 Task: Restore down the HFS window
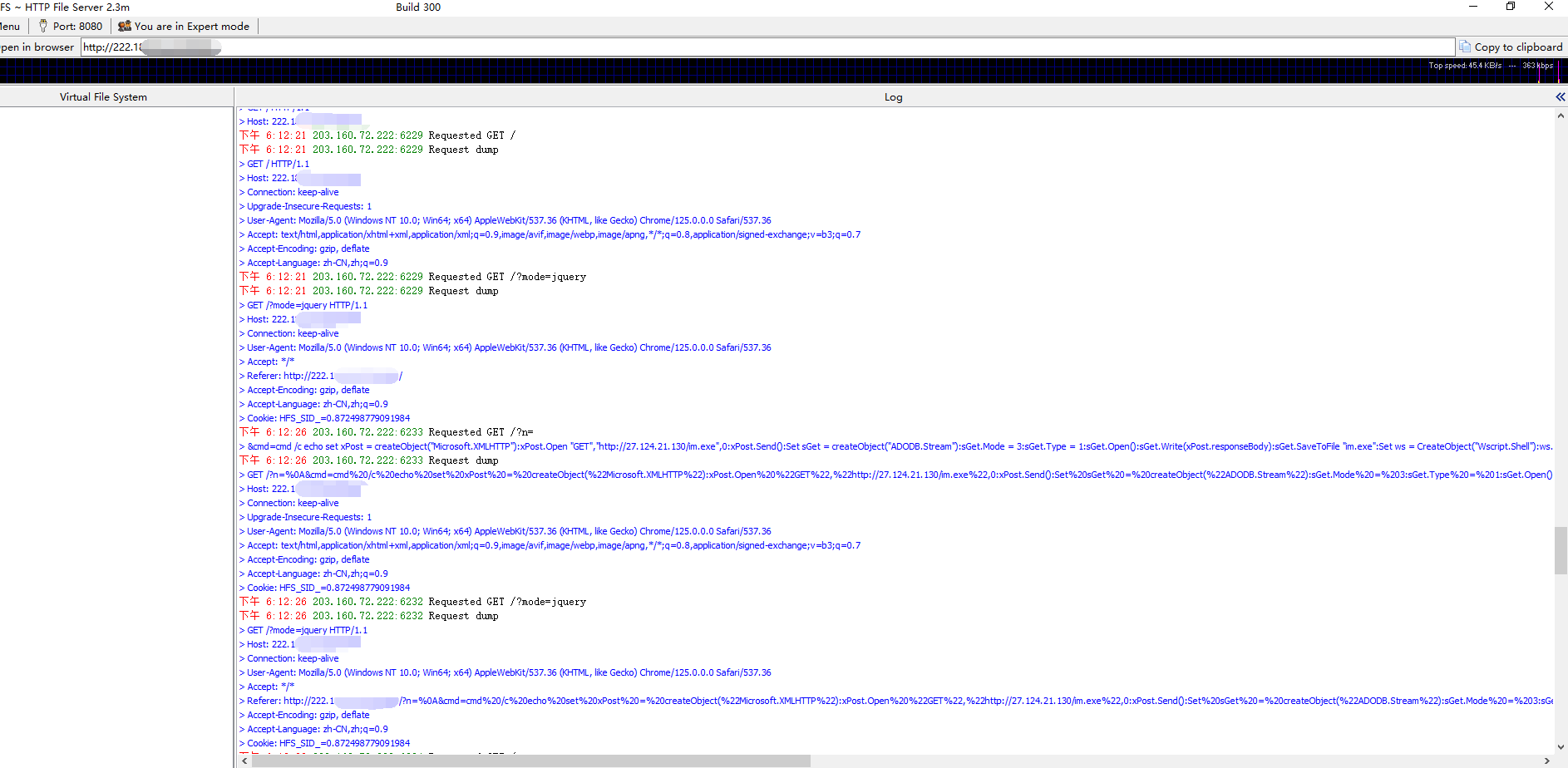coord(1511,7)
